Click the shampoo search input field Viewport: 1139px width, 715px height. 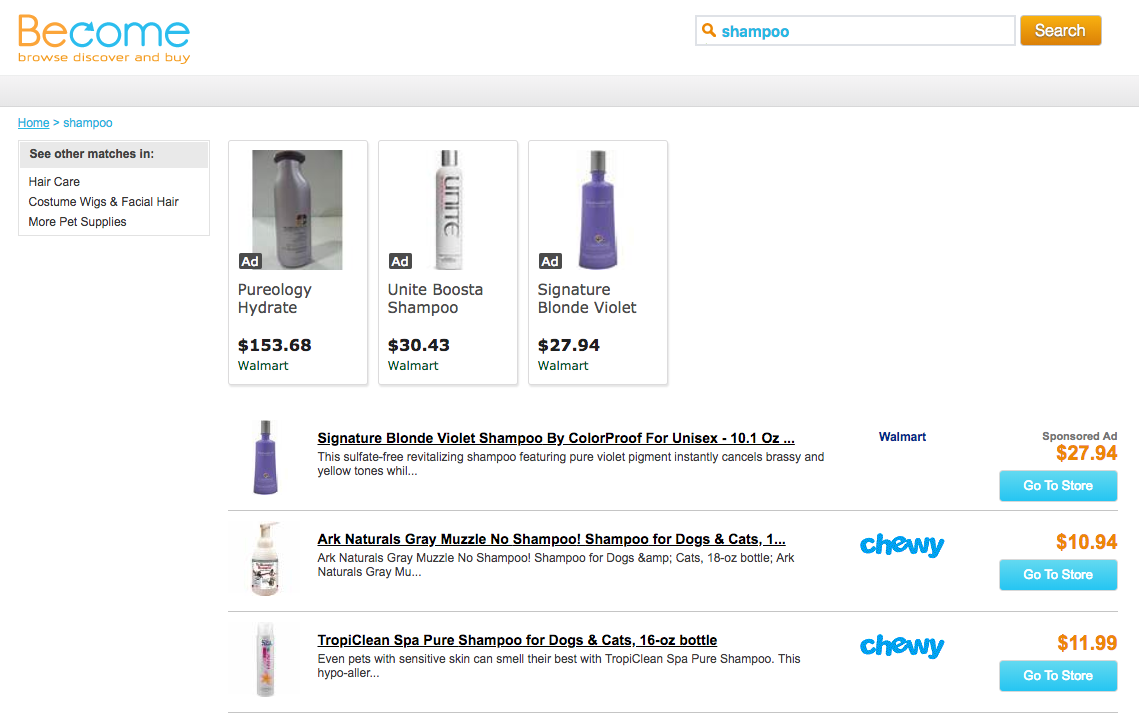(860, 31)
